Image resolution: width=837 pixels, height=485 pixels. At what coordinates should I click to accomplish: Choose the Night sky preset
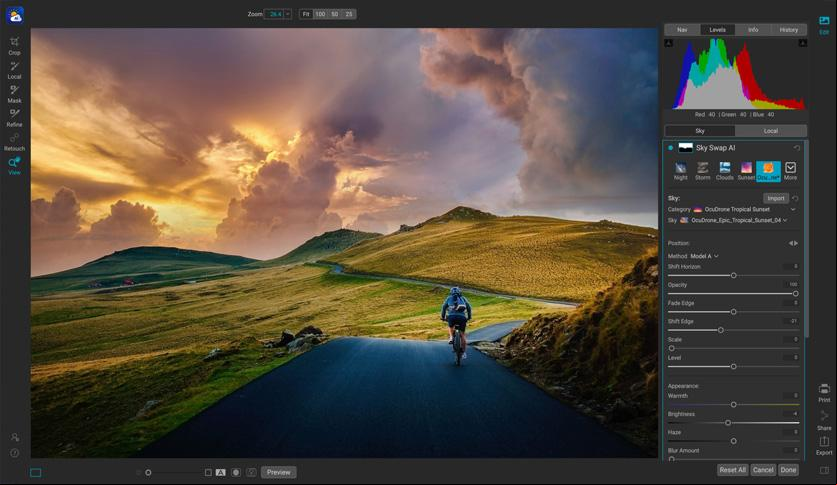pos(681,171)
